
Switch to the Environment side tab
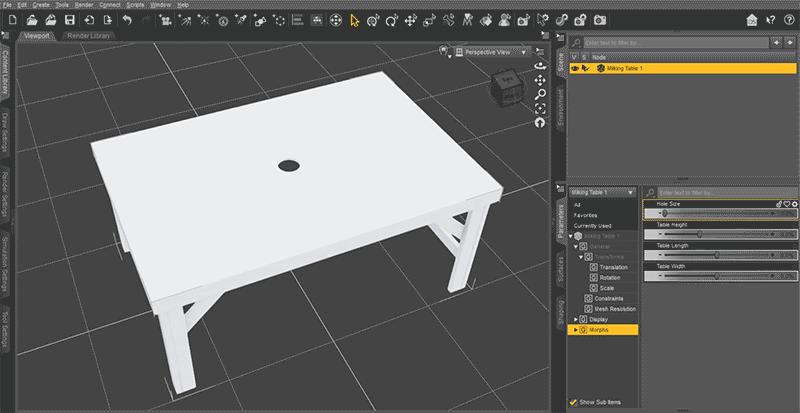[560, 108]
